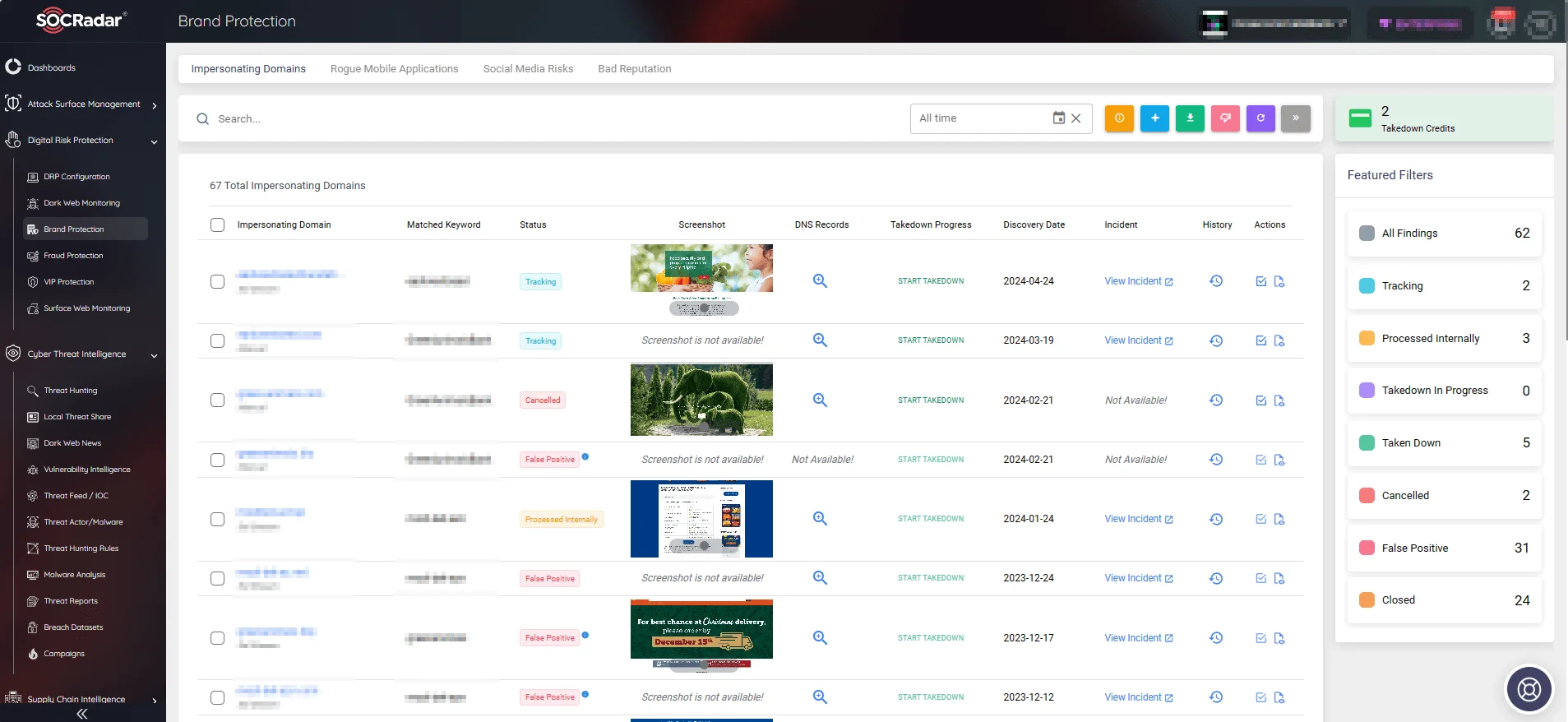Click document action icon in 2023-12-24 row

(x=1279, y=578)
